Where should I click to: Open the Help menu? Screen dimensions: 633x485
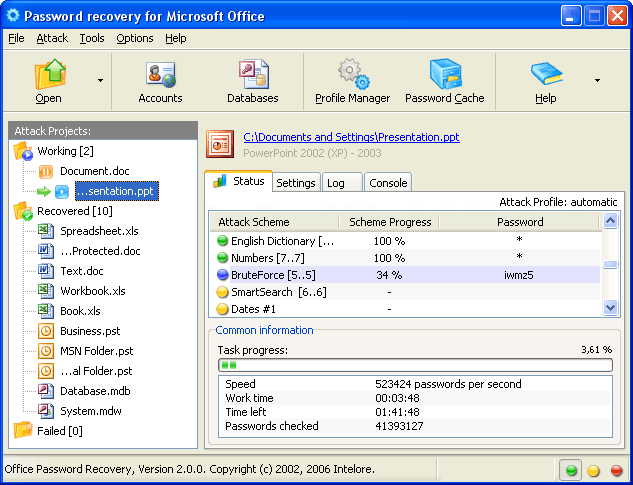(x=176, y=38)
